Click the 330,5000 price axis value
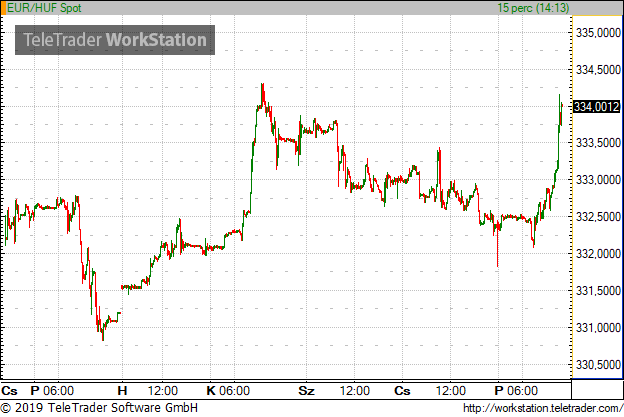This screenshot has height=417, width=624. [599, 364]
